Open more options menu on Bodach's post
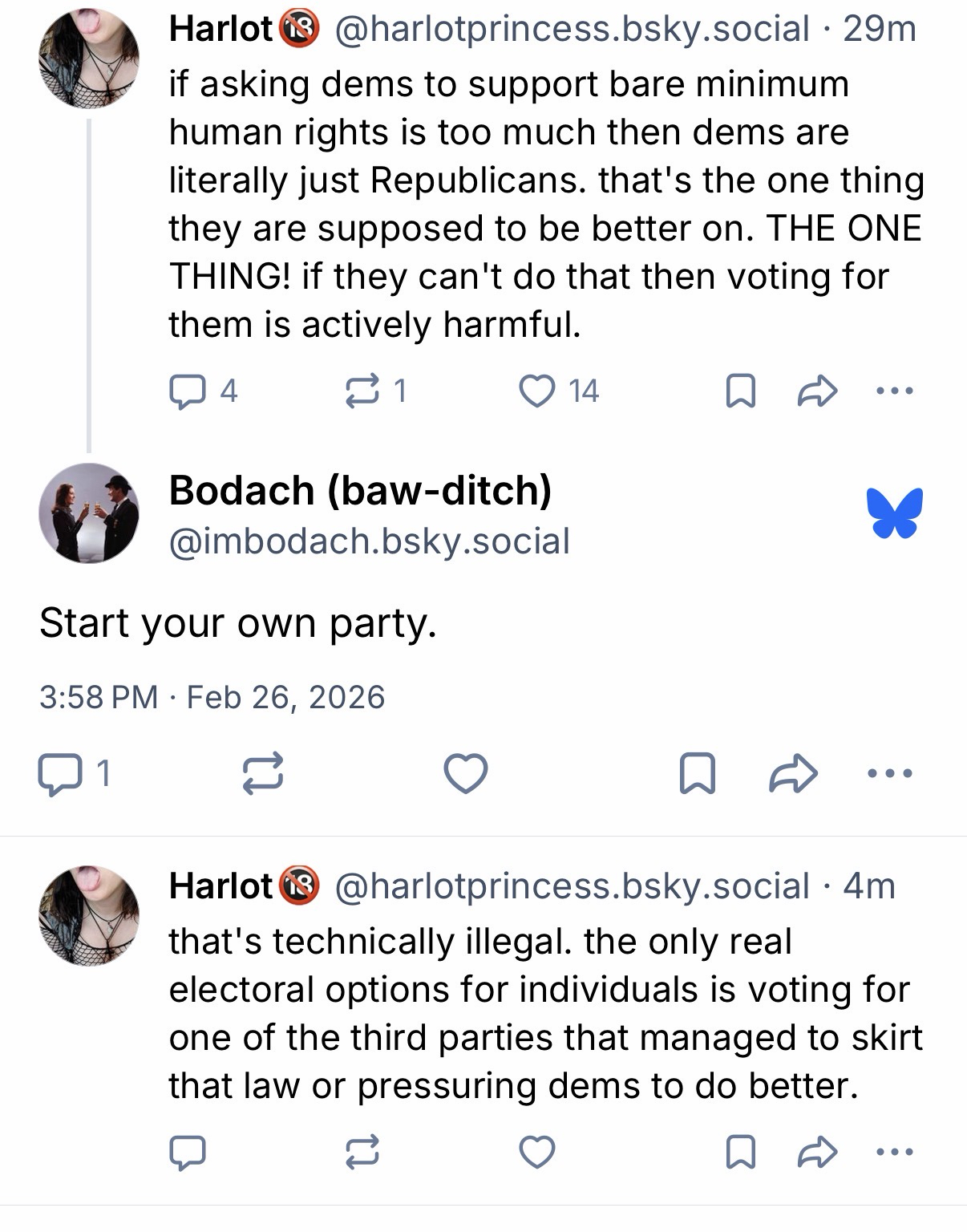Viewport: 967px width, 1232px height. click(889, 774)
